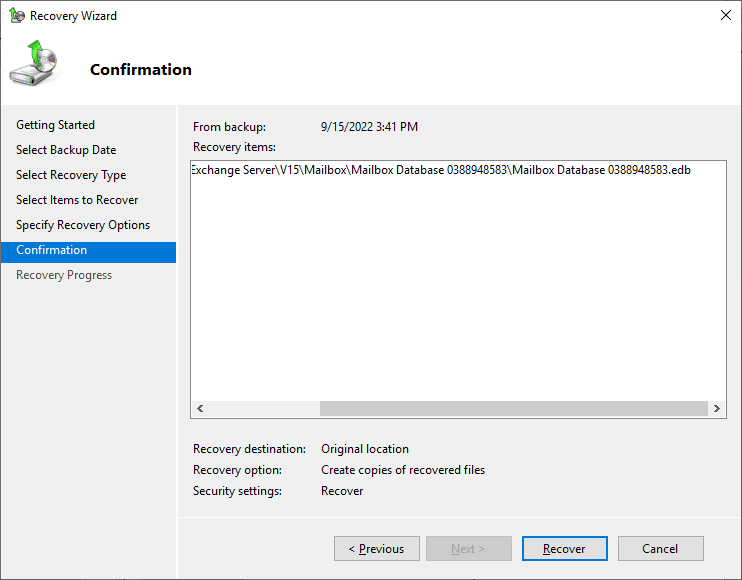Viewport: 742px width, 580px height.
Task: Open the Select Backup Date step
Action: click(66, 150)
